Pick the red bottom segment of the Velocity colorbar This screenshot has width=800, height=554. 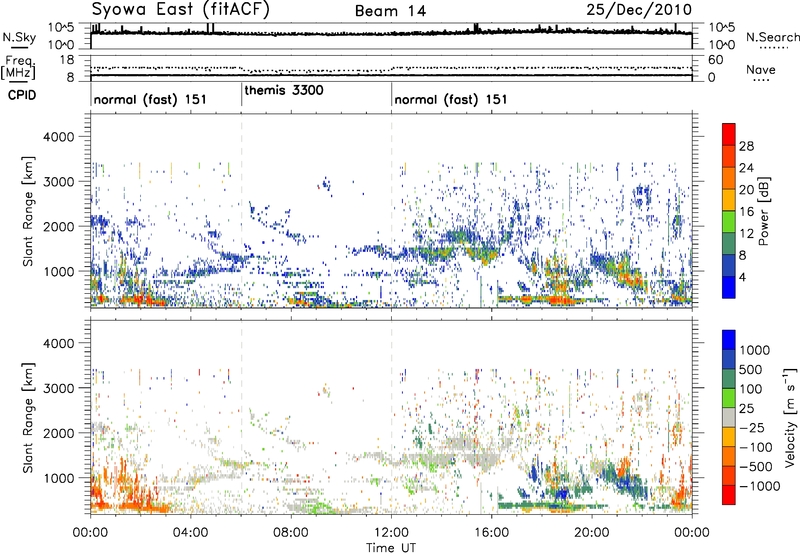pos(729,495)
